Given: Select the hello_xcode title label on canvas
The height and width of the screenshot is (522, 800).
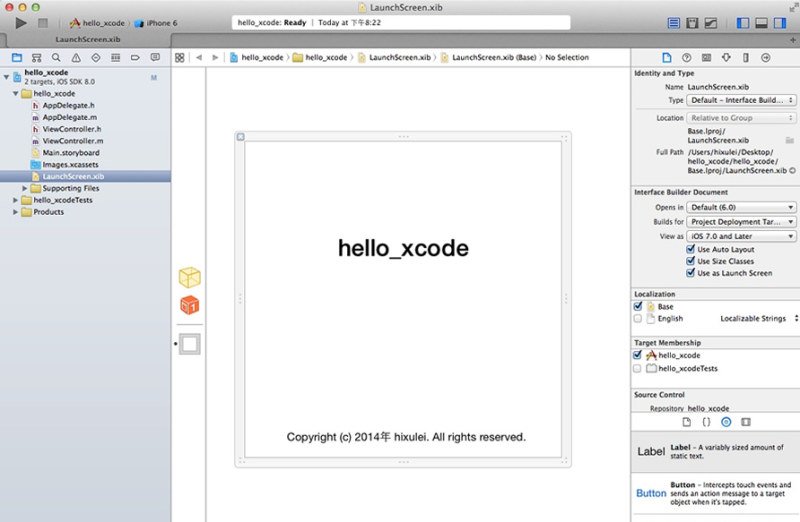Looking at the screenshot, I should tap(403, 248).
